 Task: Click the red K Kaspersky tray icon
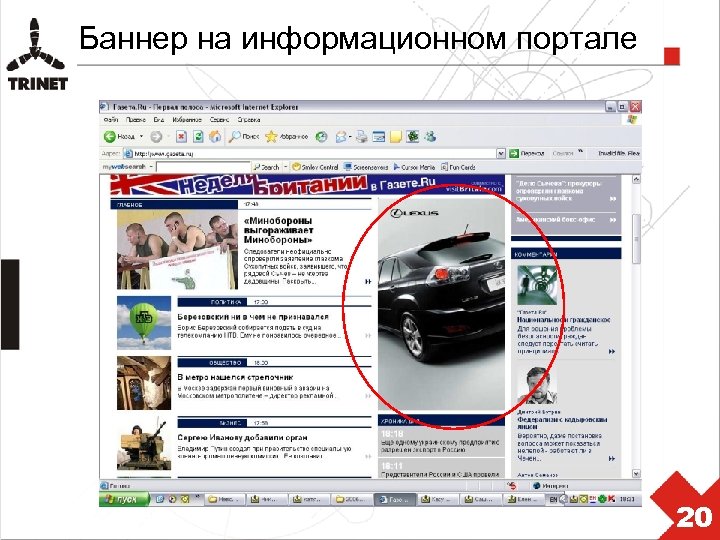pos(612,499)
